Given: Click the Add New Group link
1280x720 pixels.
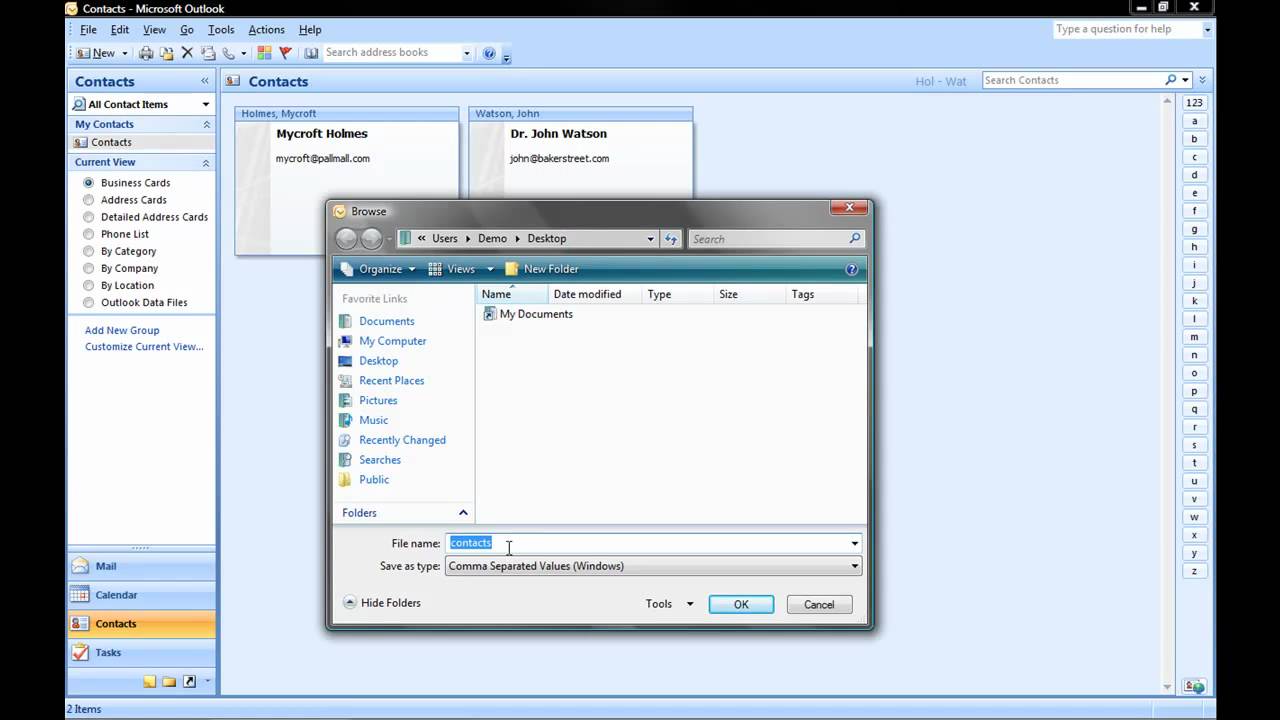Looking at the screenshot, I should 122,330.
